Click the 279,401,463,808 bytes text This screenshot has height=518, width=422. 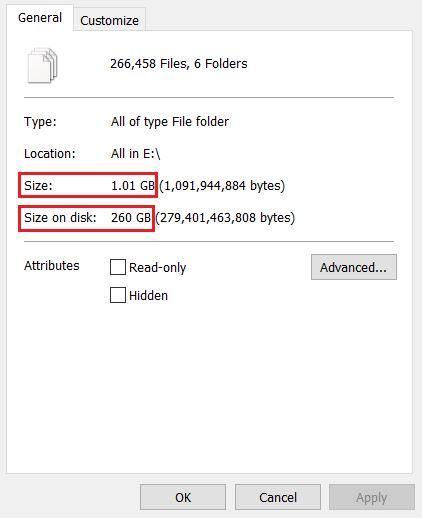[x=225, y=218]
